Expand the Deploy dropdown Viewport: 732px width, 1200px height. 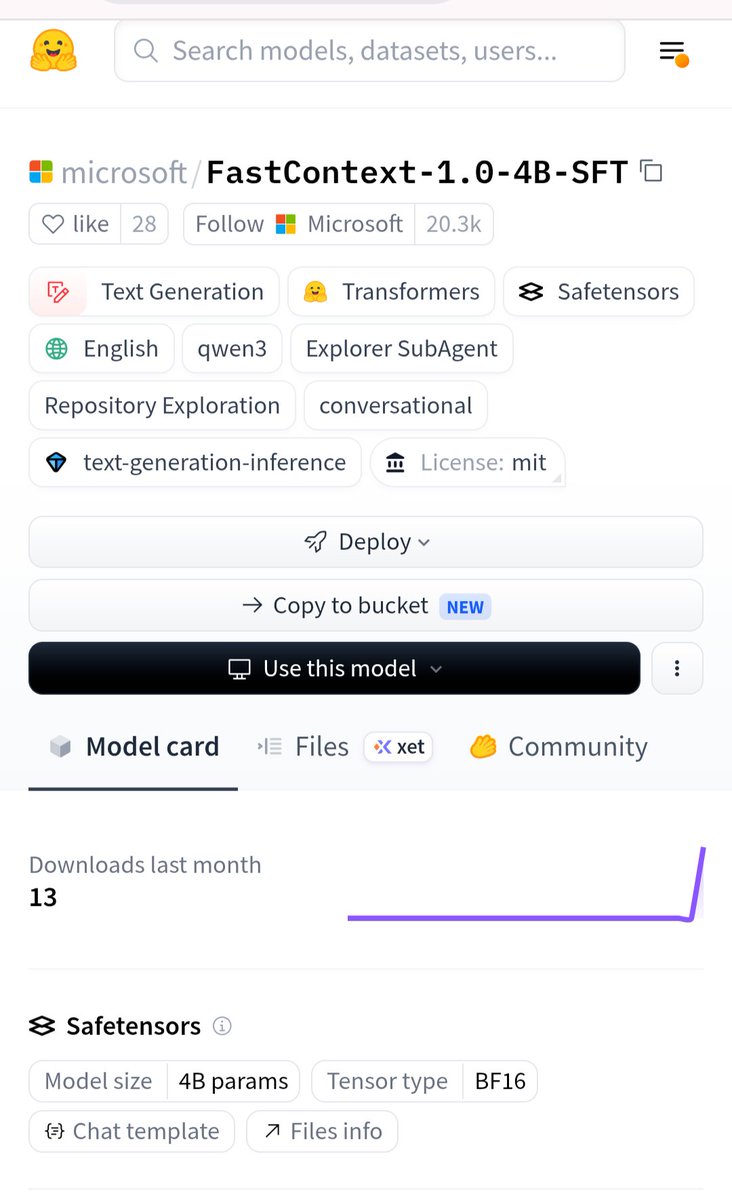[x=366, y=542]
